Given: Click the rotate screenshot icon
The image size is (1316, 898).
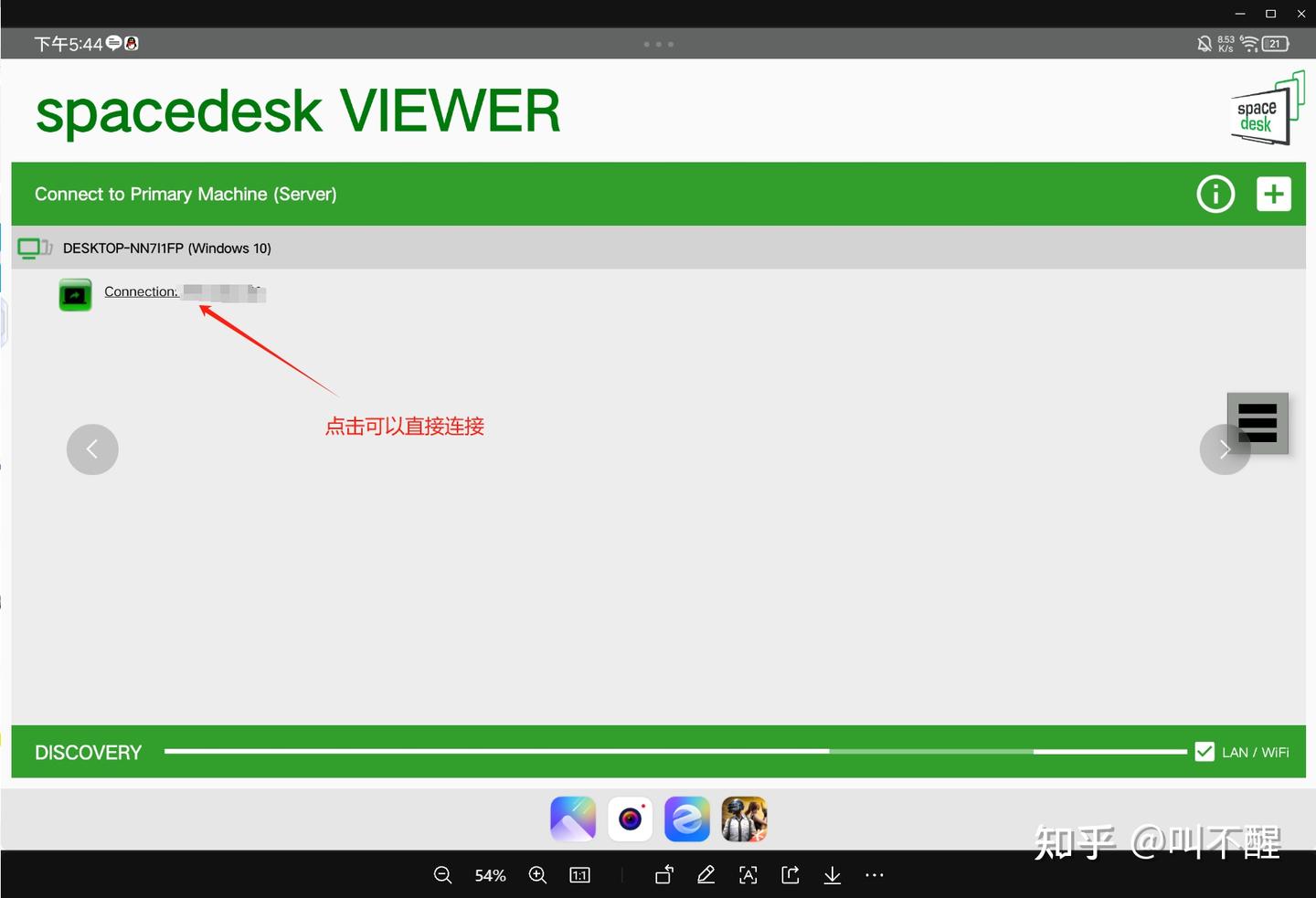Looking at the screenshot, I should click(663, 875).
